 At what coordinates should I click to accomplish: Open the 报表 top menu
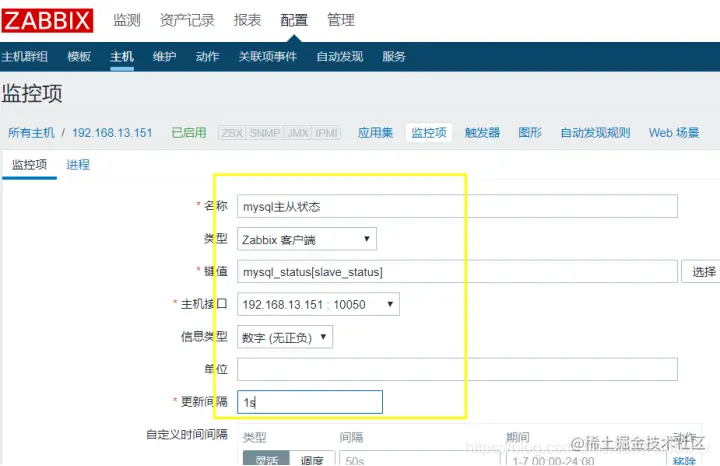(x=248, y=20)
